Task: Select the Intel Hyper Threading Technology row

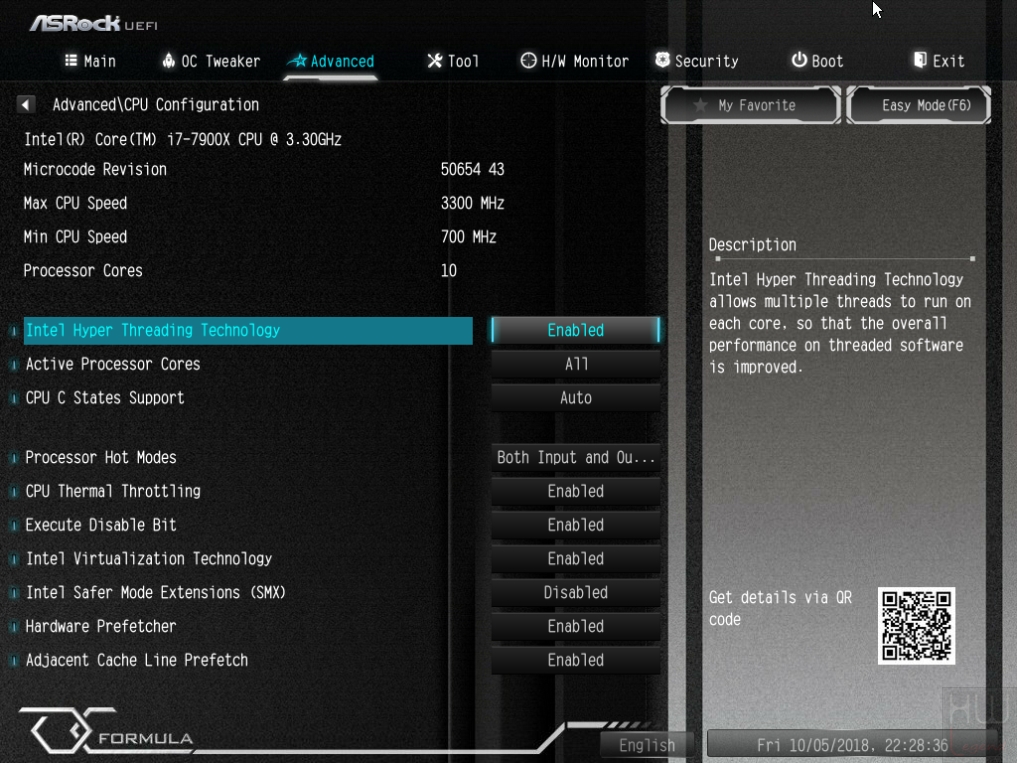Action: point(248,330)
